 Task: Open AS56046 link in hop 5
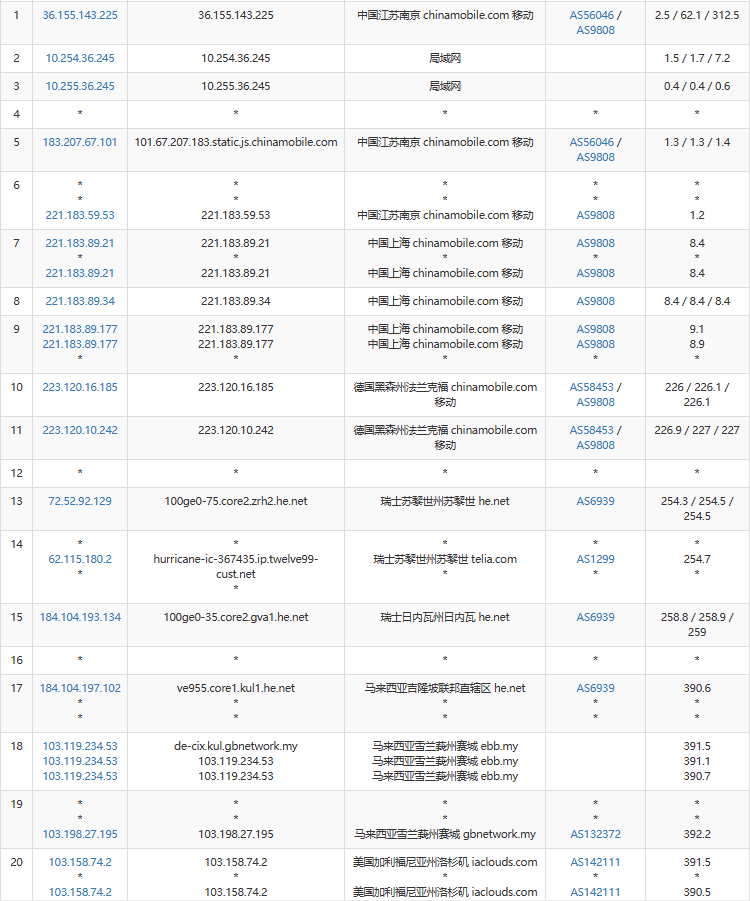coord(591,142)
